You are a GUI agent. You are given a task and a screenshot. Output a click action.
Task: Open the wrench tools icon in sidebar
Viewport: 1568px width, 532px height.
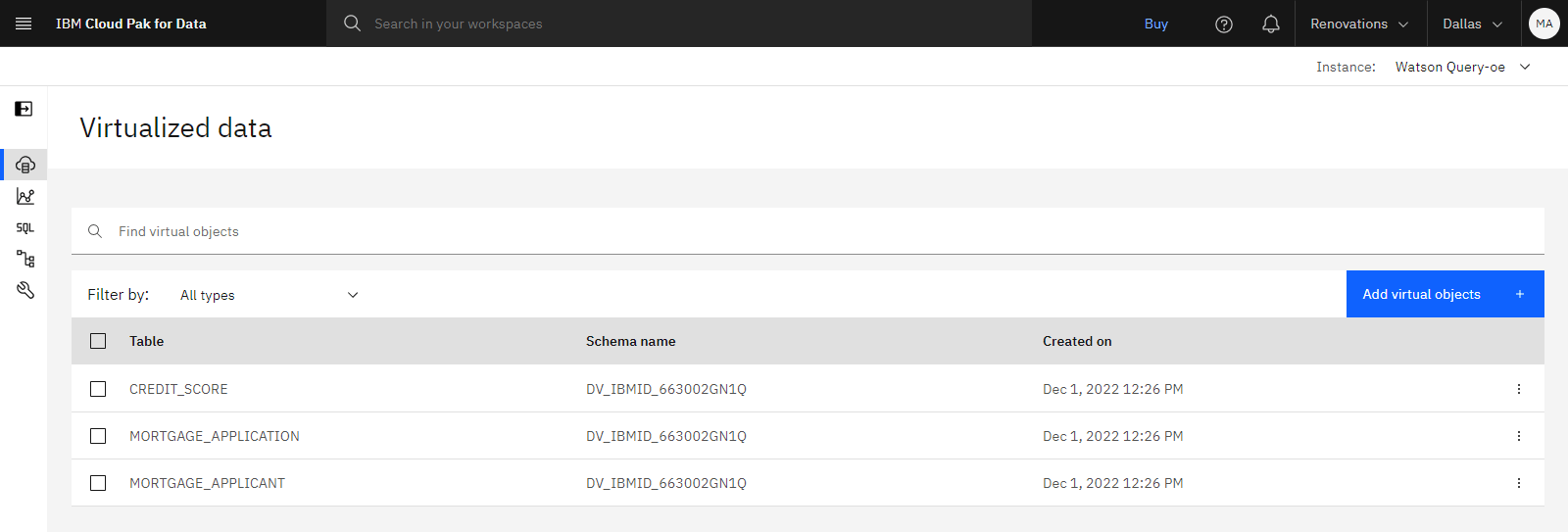coord(25,290)
